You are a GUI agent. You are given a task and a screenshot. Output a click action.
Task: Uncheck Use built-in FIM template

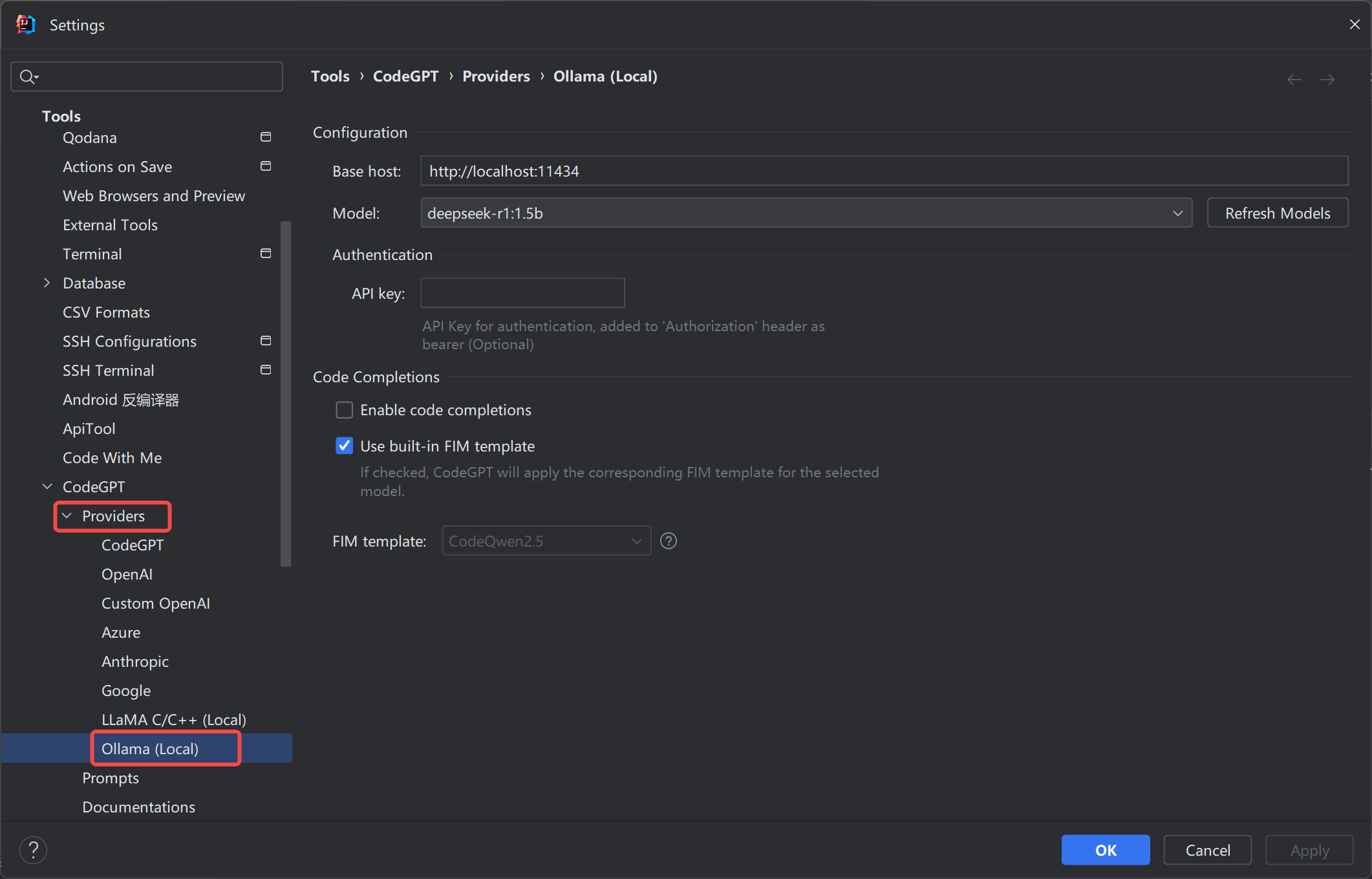[x=345, y=446]
